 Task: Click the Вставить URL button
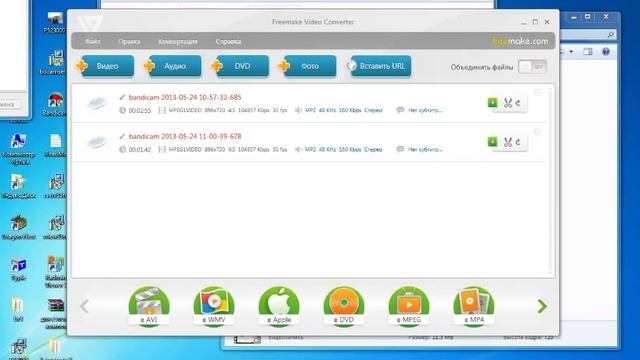(380, 66)
